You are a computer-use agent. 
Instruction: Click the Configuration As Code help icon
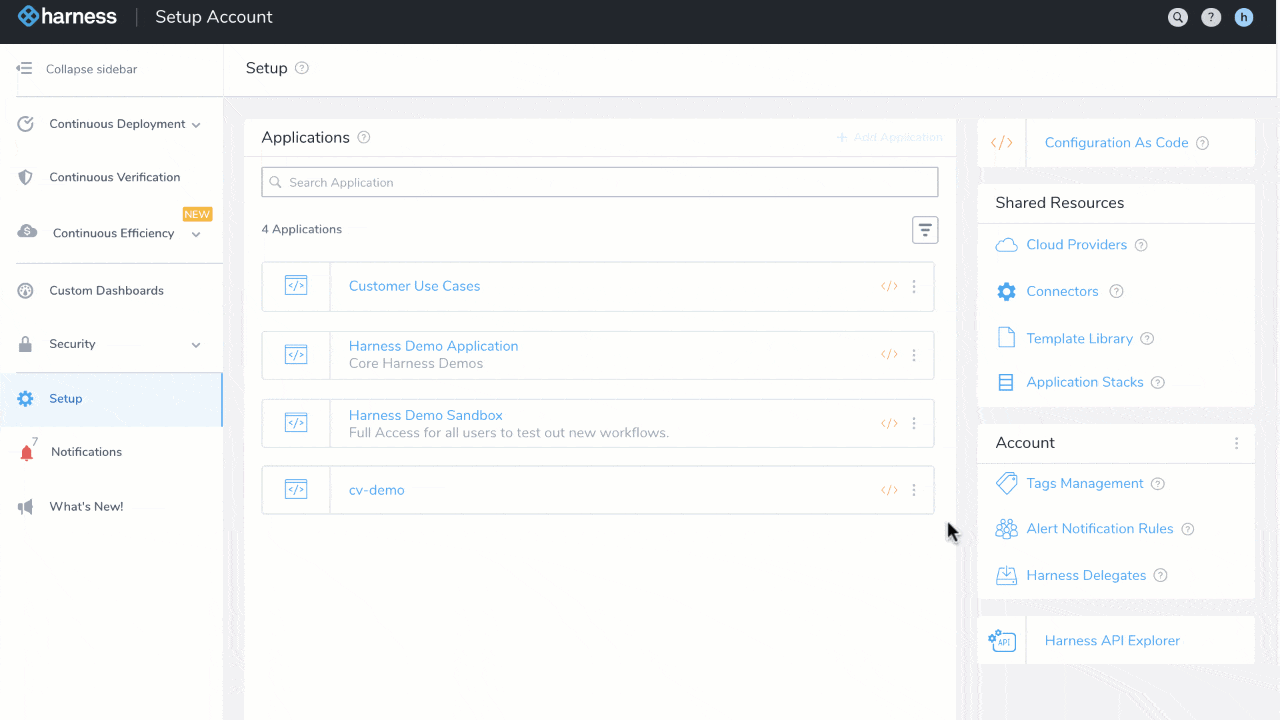1203,143
